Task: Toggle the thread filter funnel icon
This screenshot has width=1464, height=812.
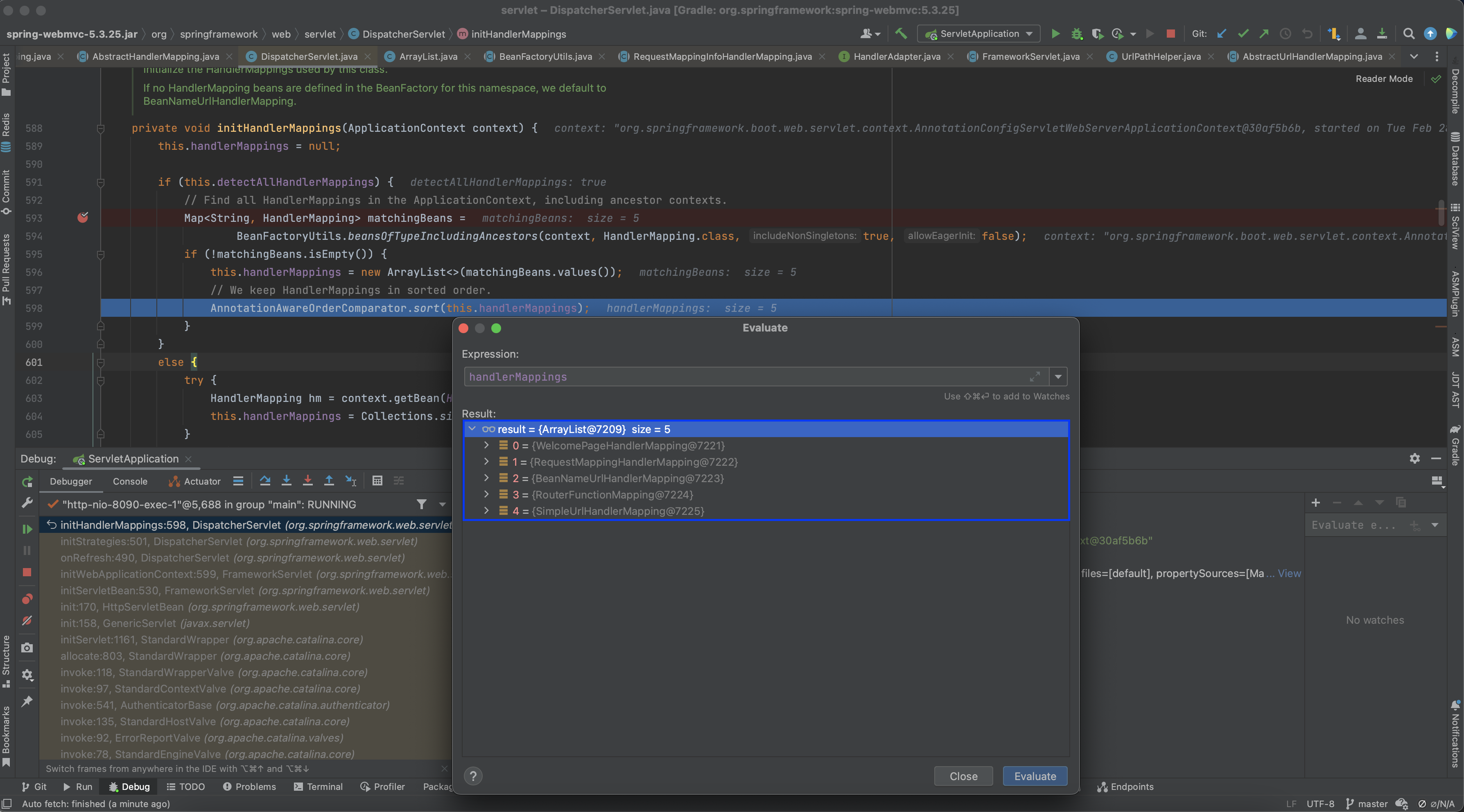Action: pyautogui.click(x=421, y=504)
